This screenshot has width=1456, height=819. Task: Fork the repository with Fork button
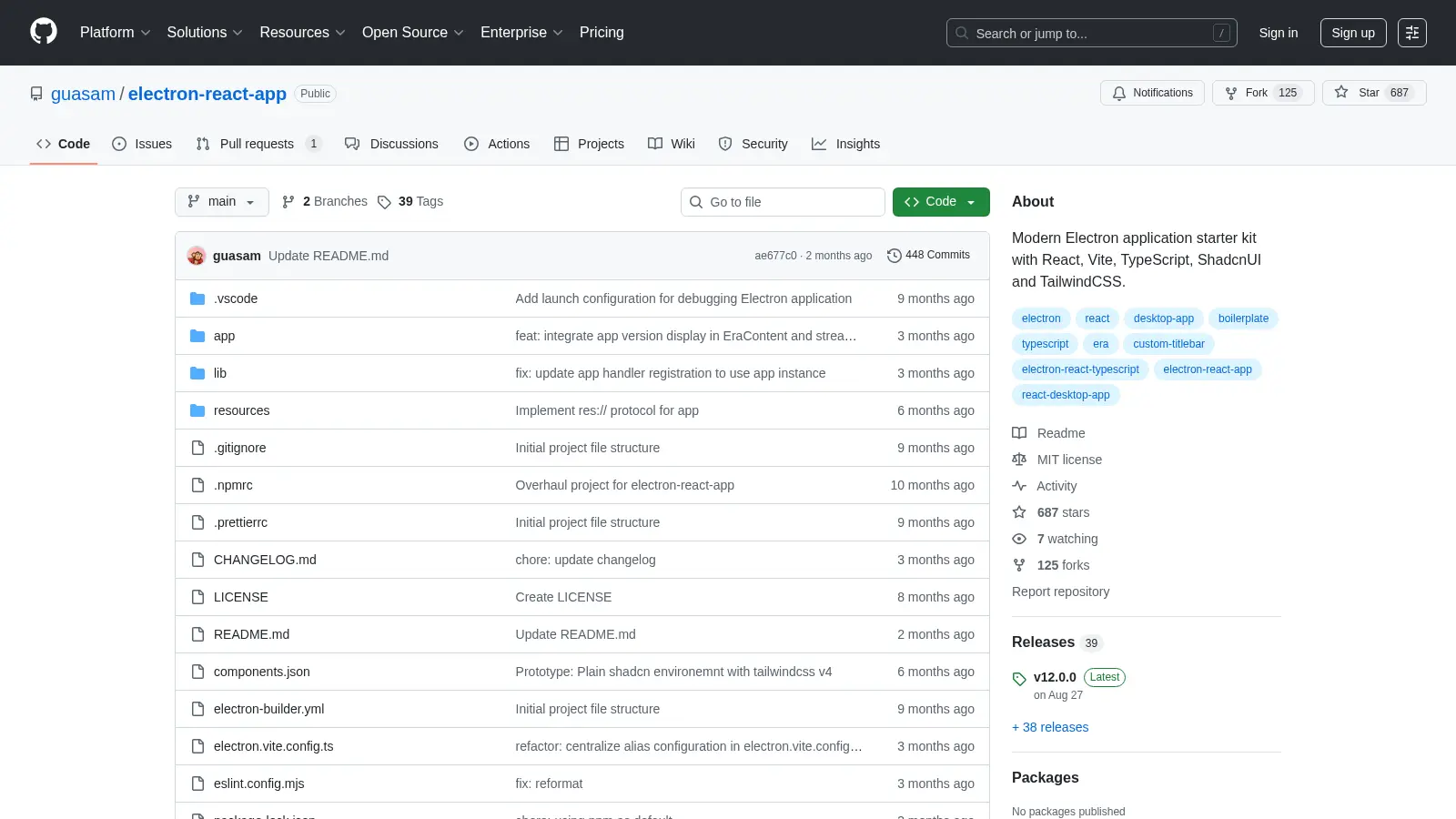coord(1263,93)
